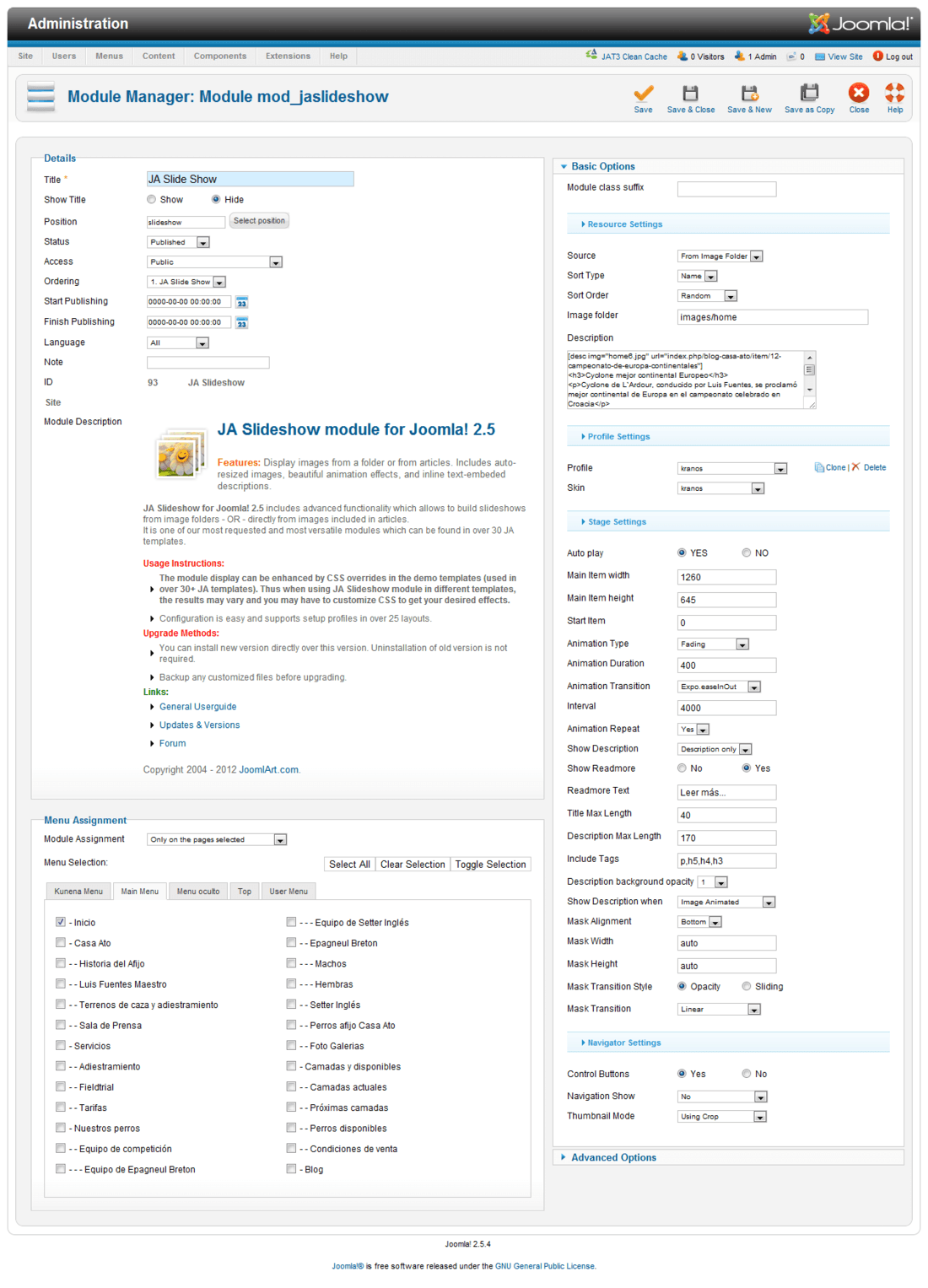Click the Select position button
Image resolution: width=928 pixels, height=1288 pixels.
pos(259,221)
